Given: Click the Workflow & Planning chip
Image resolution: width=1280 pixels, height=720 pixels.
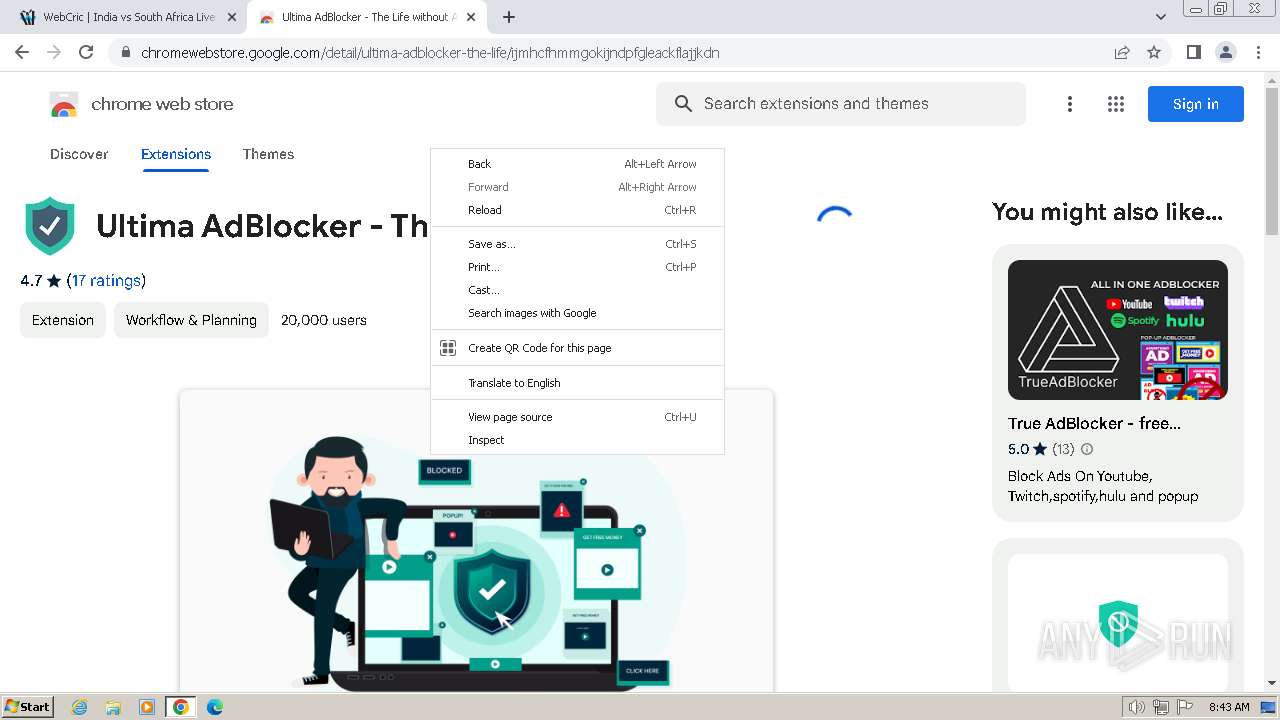Looking at the screenshot, I should pos(191,320).
